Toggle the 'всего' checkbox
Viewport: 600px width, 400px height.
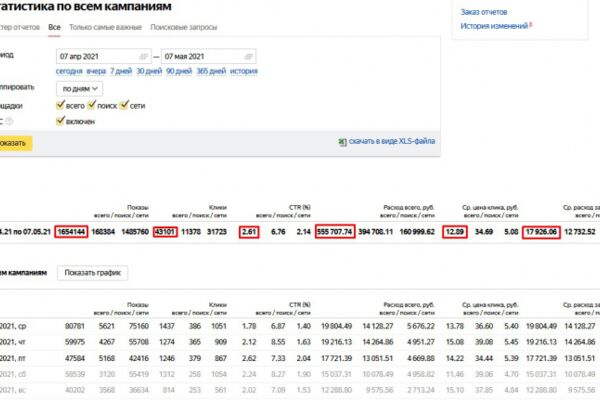click(60, 105)
